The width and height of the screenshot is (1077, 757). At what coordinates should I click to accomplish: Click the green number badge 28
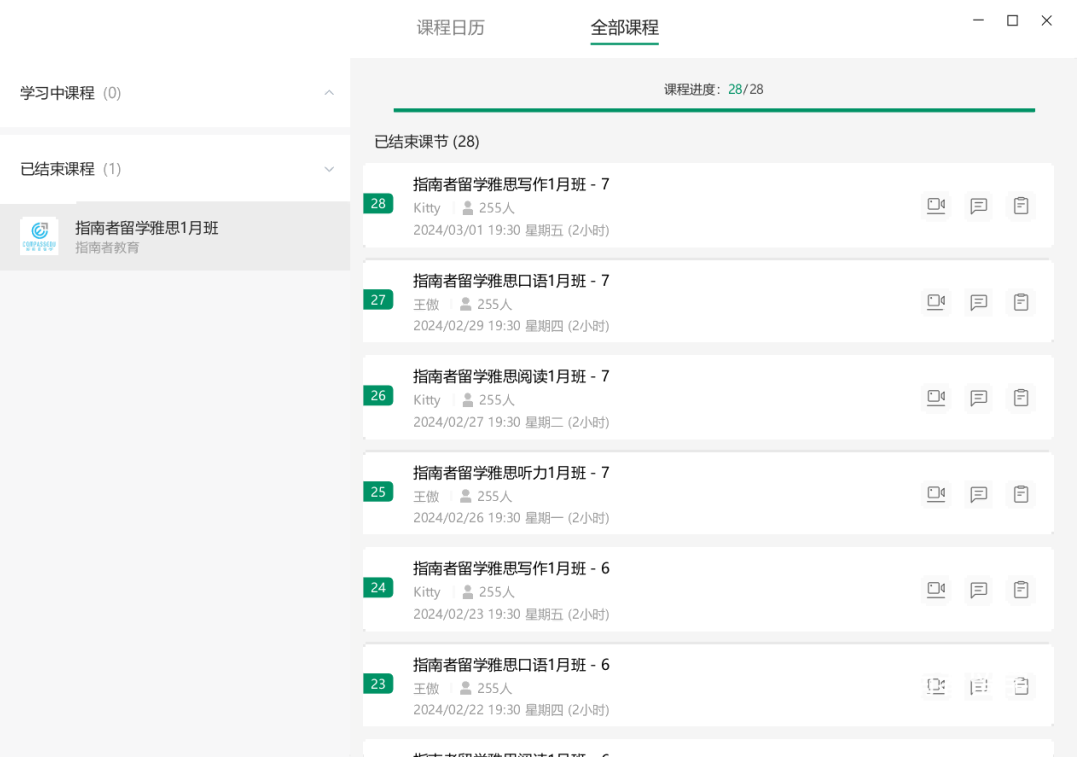(x=378, y=203)
